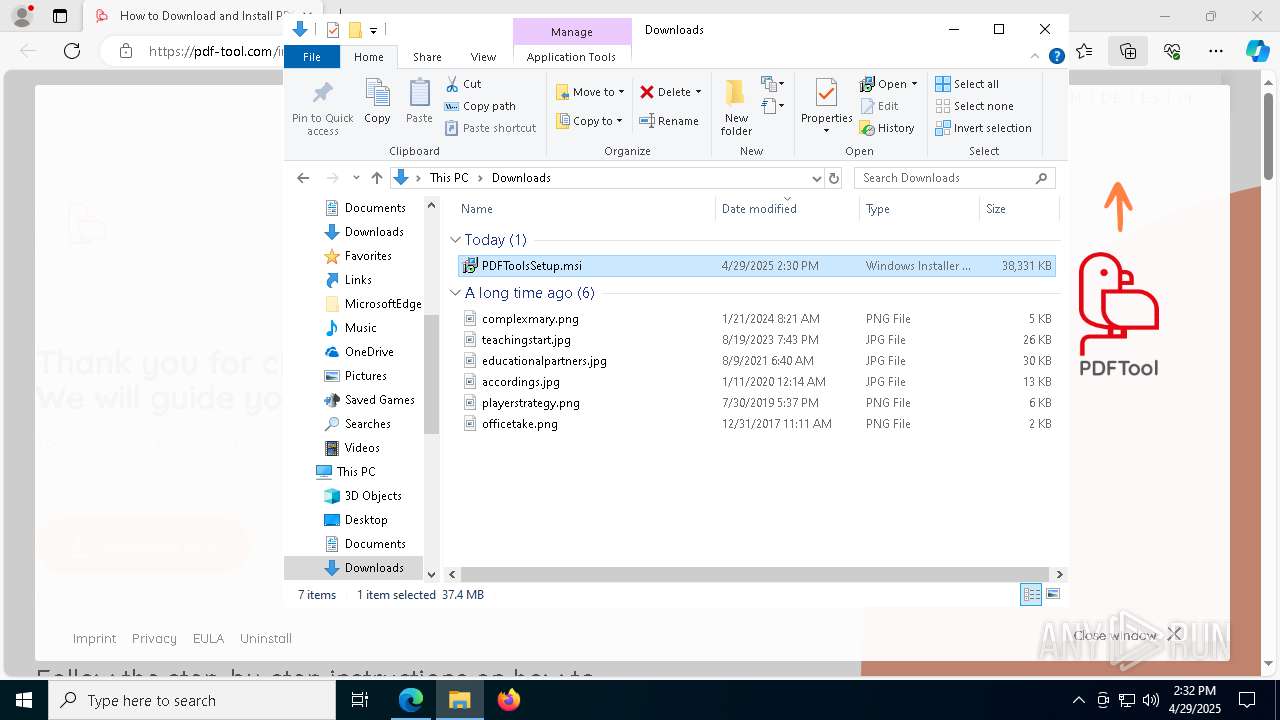Viewport: 1280px width, 720px height.
Task: Select the educationalpartners.jpg file
Action: click(x=756, y=361)
